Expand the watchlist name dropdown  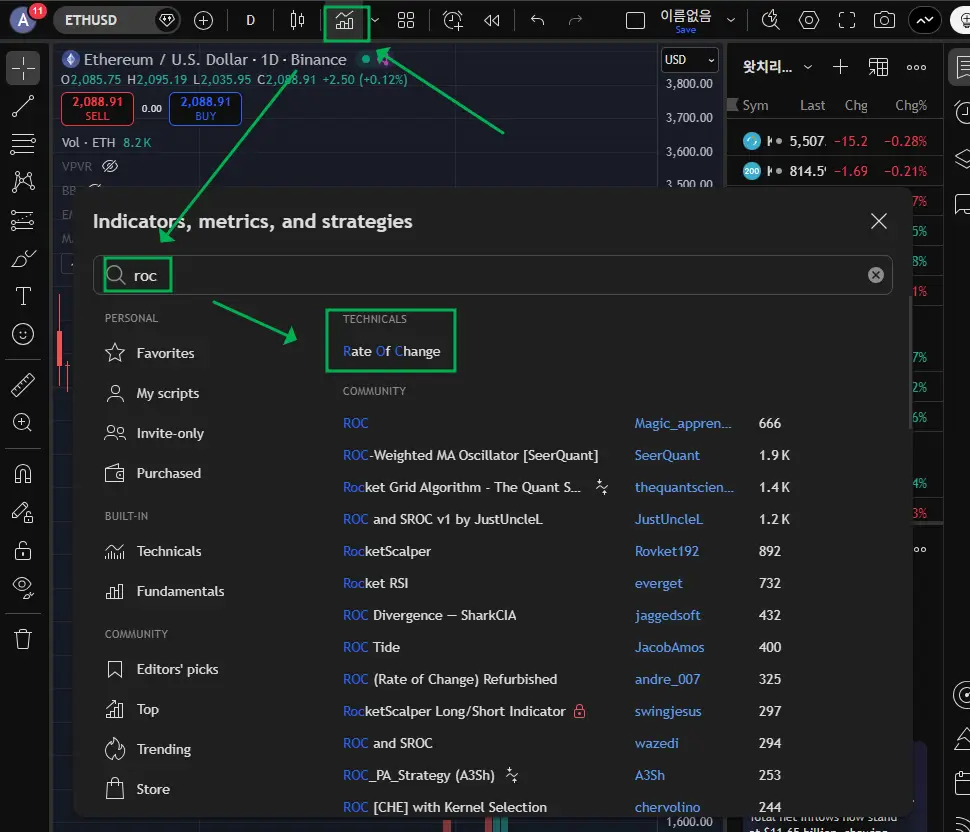807,67
